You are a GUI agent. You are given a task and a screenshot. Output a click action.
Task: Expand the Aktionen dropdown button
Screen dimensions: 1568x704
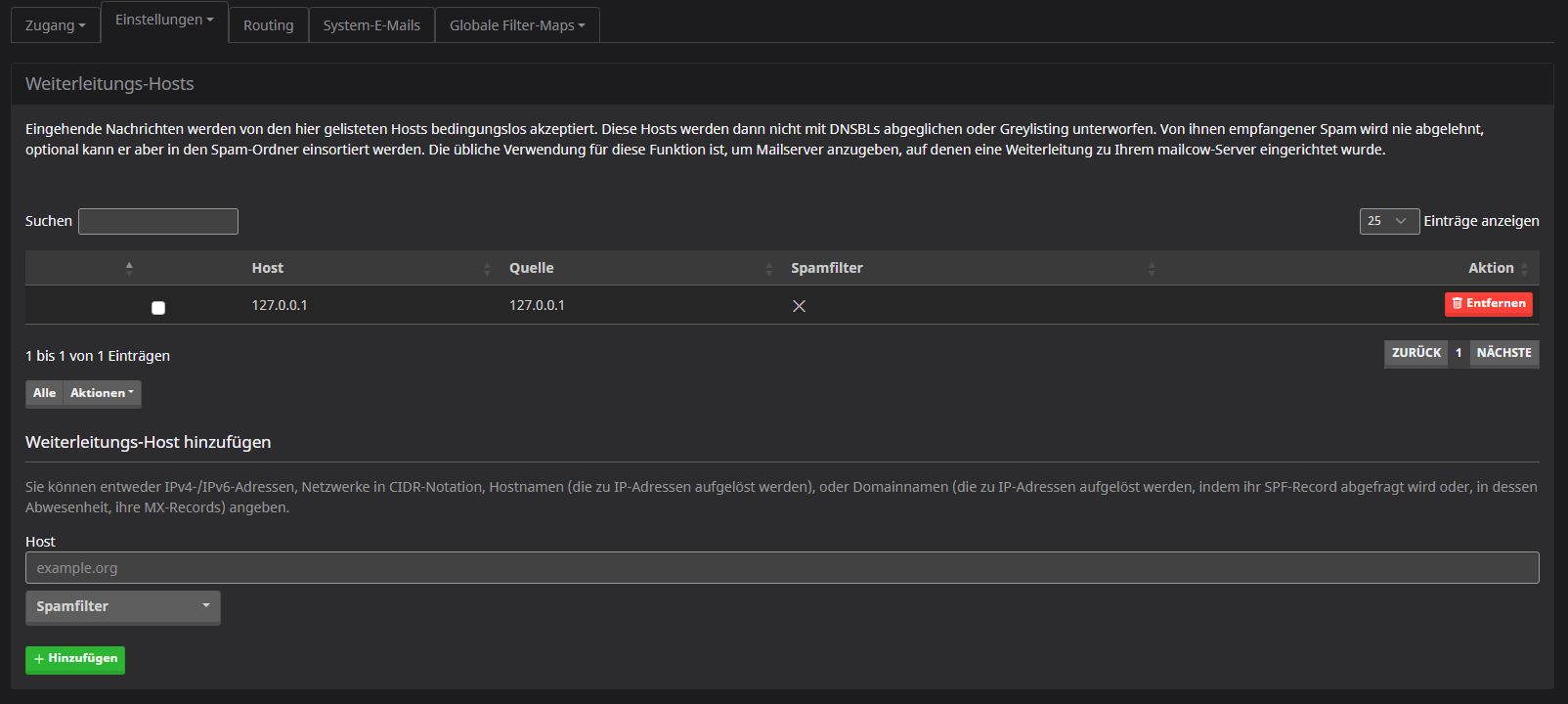tap(102, 393)
